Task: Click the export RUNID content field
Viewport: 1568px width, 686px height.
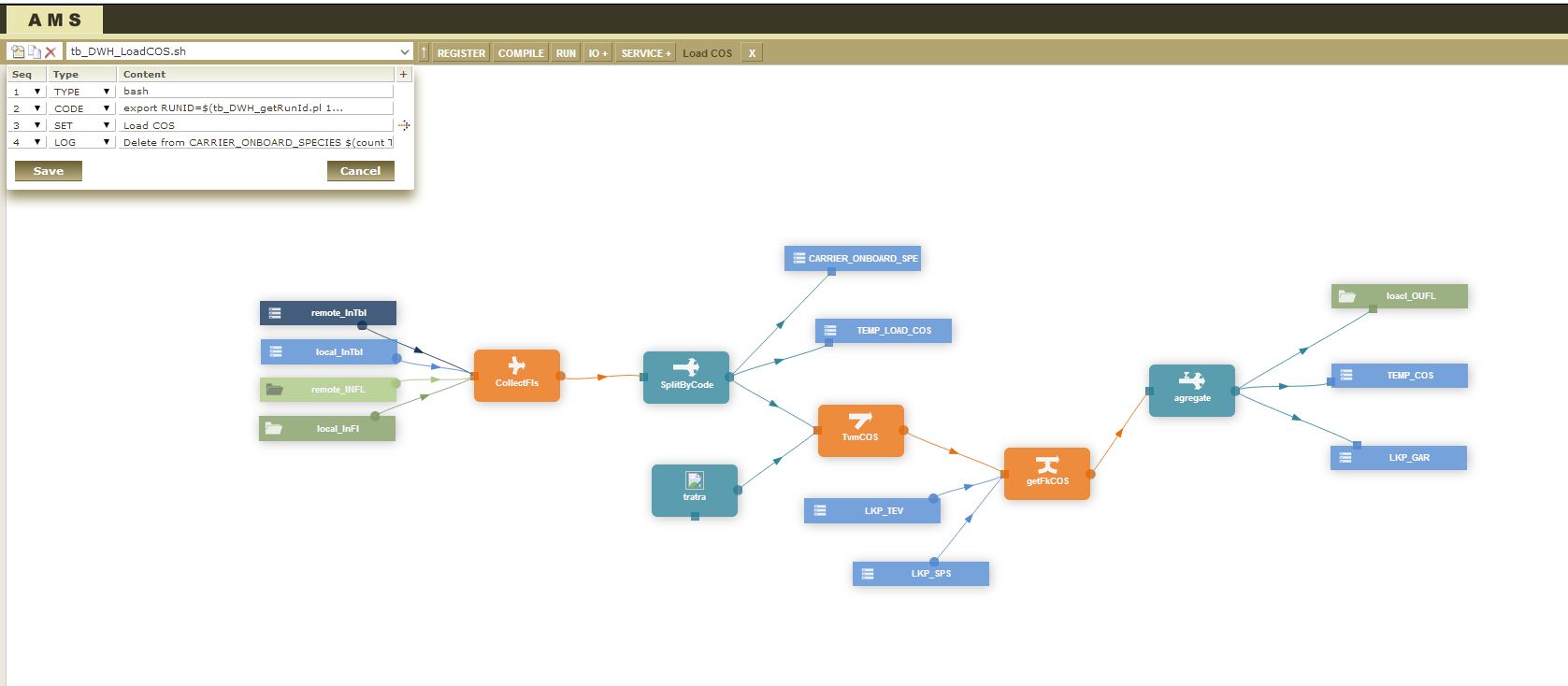Action: [256, 108]
